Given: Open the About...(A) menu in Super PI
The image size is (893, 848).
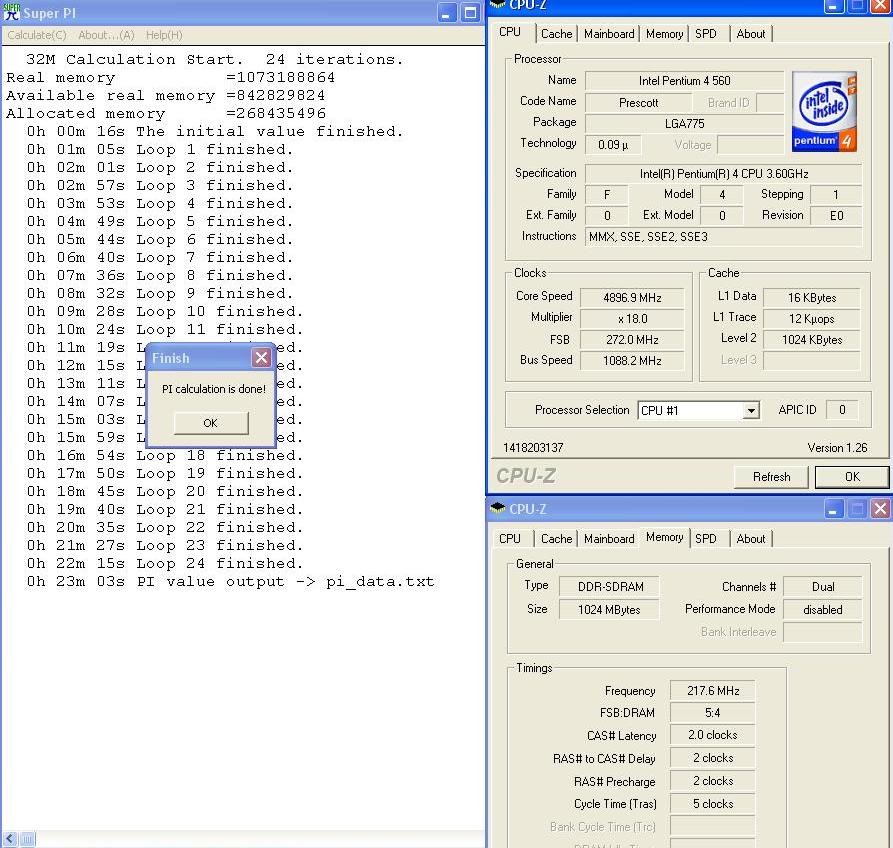Looking at the screenshot, I should [x=106, y=35].
